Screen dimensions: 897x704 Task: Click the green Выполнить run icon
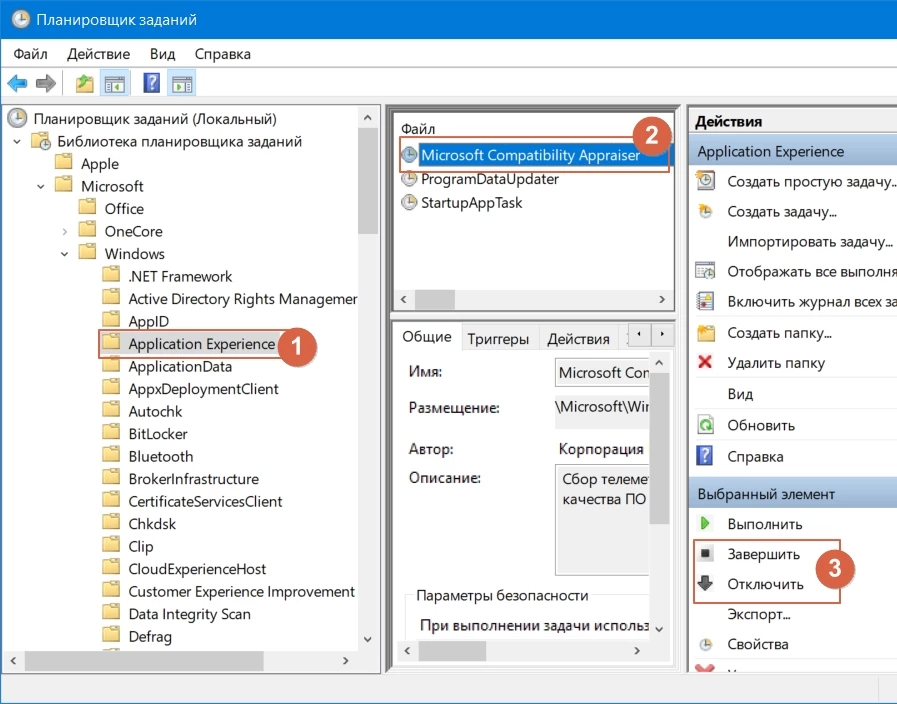706,524
